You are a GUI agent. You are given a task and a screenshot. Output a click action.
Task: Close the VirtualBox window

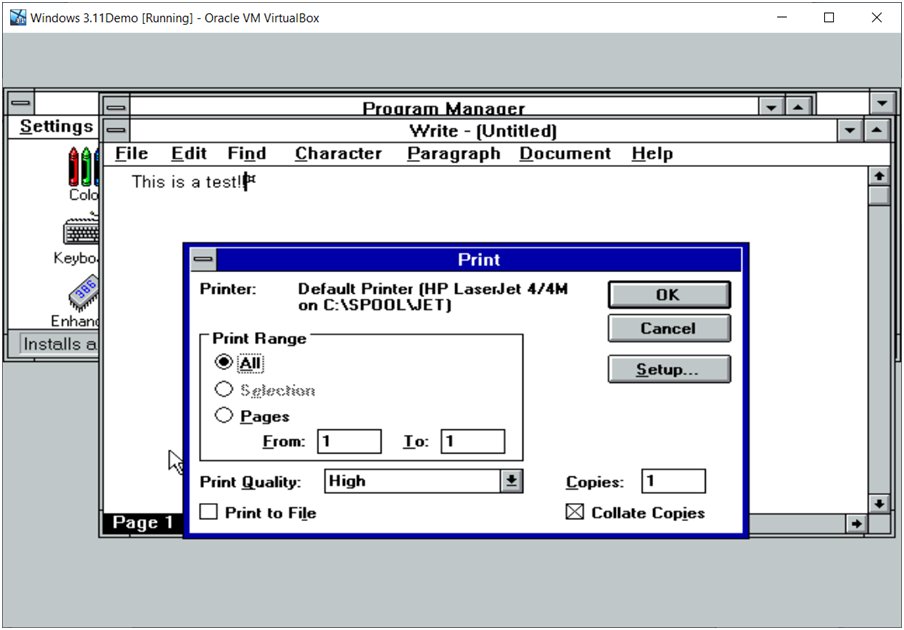876,17
